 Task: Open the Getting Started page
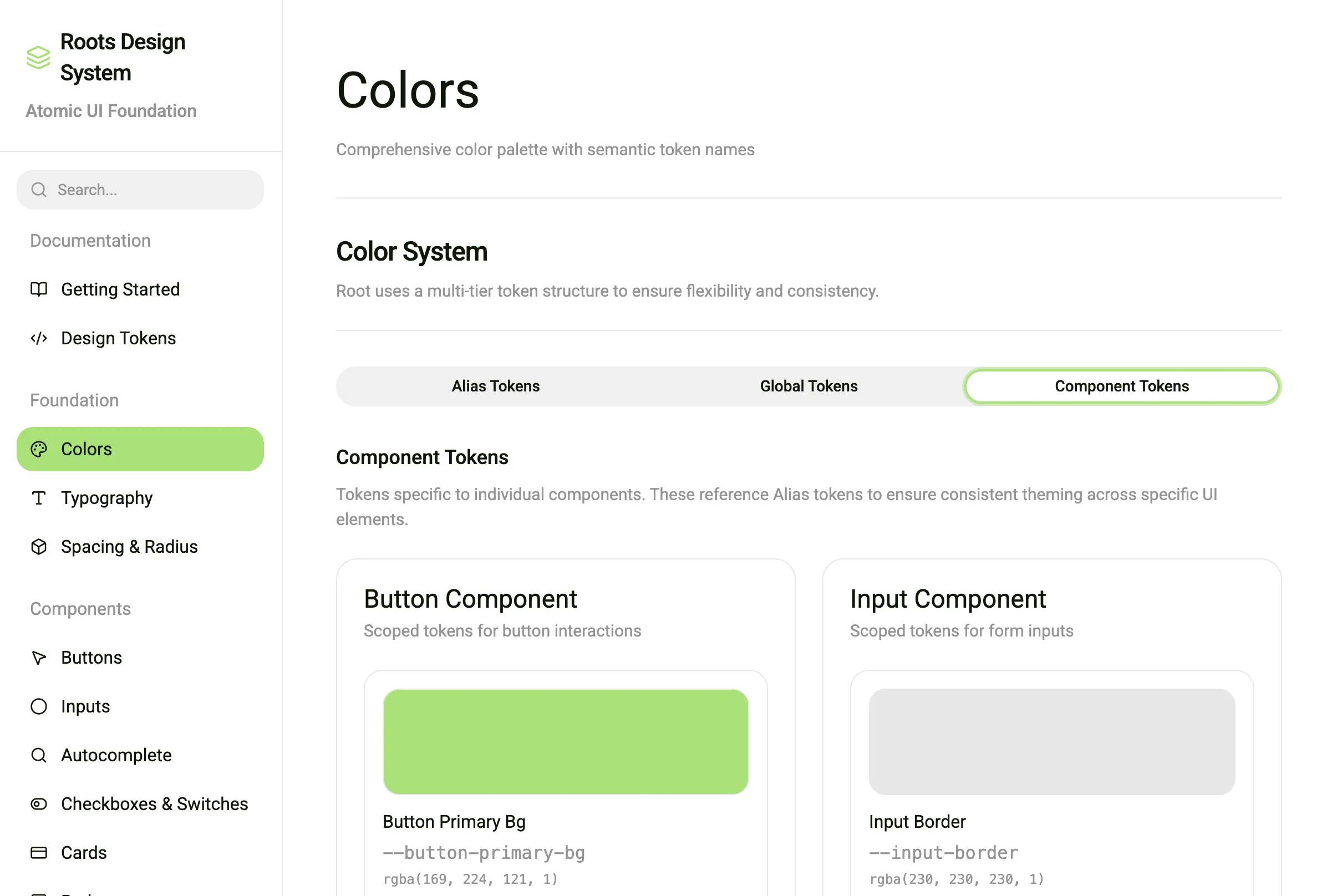pyautogui.click(x=119, y=289)
